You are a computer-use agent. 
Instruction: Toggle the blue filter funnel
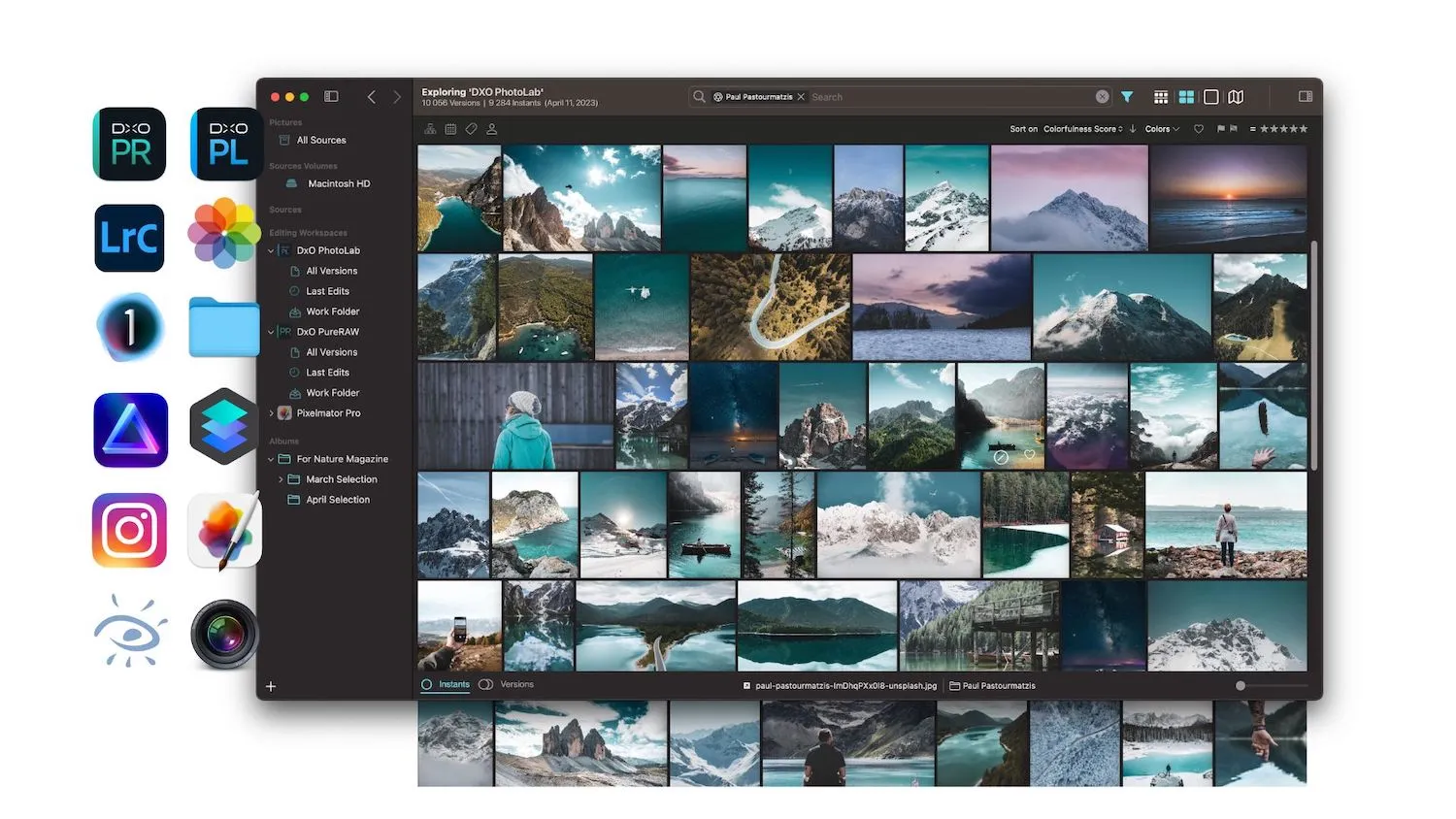point(1127,97)
